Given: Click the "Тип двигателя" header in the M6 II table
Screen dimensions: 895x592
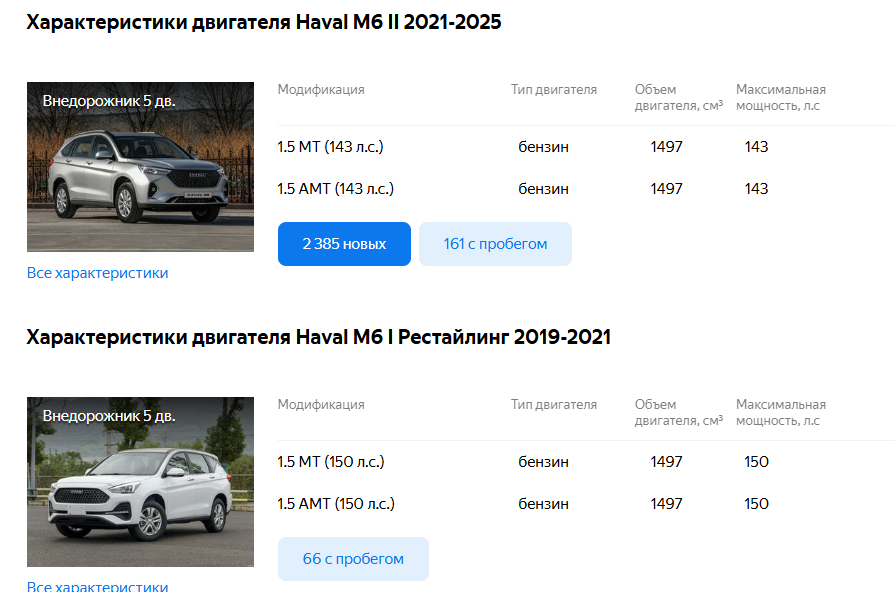Looking at the screenshot, I should (x=554, y=90).
